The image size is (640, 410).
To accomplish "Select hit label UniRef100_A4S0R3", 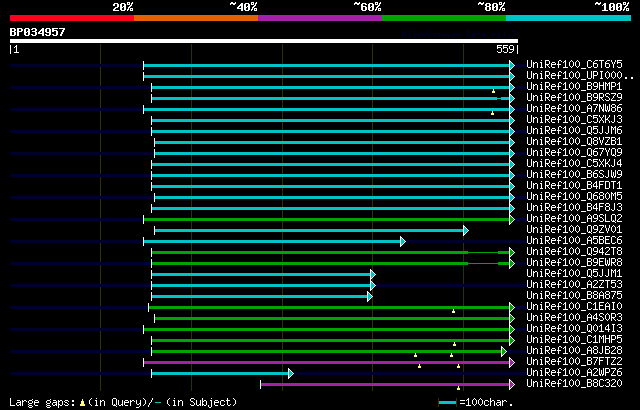I will pos(574,318).
